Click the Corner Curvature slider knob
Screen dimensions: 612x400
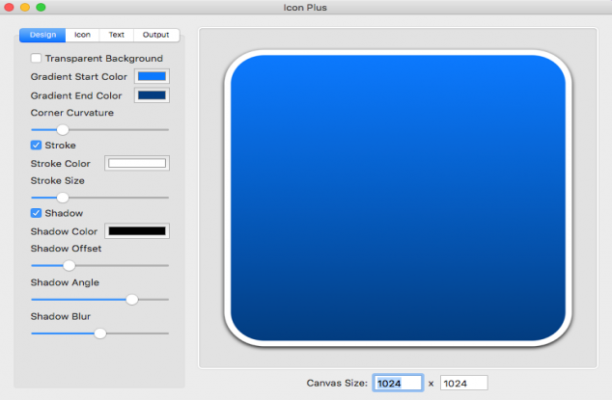pos(62,130)
